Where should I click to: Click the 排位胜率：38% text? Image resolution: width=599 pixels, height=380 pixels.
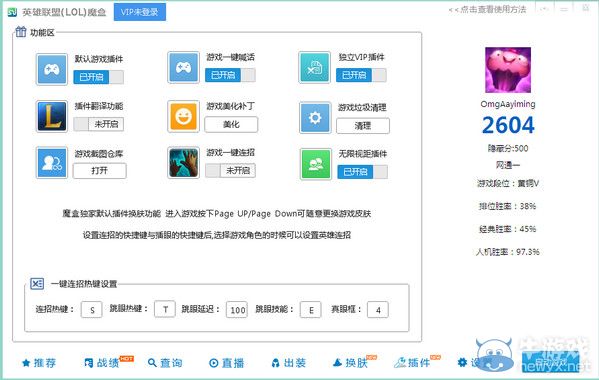pos(508,206)
